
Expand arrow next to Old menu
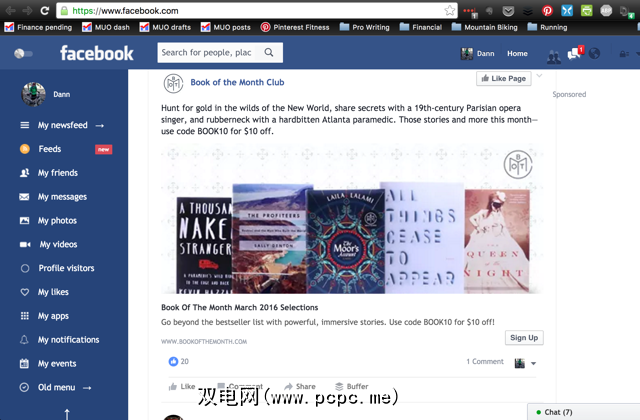click(87, 388)
